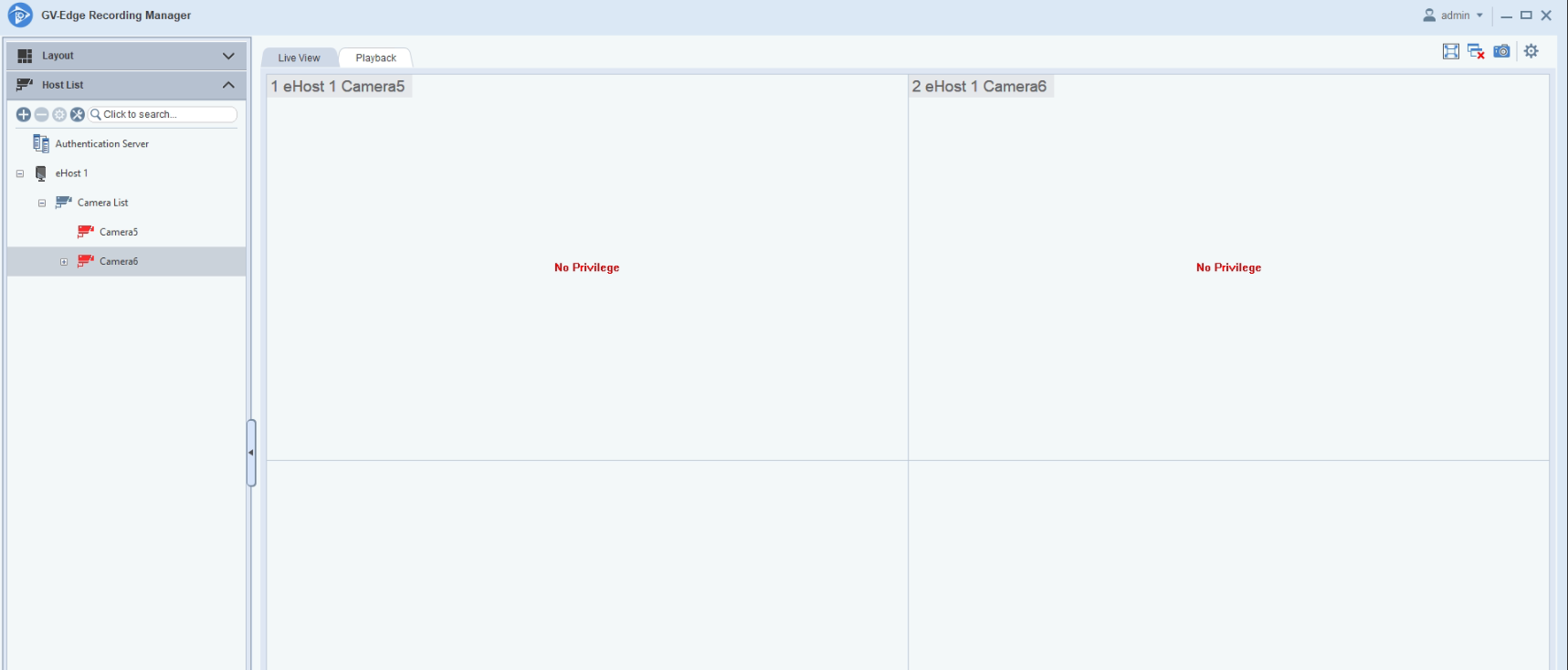Collapse the left sidebar with the arrow handle
1568x670 pixels.
251,453
